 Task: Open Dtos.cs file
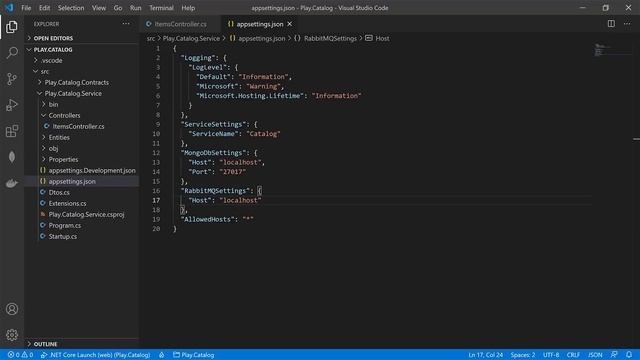tap(82, 193)
